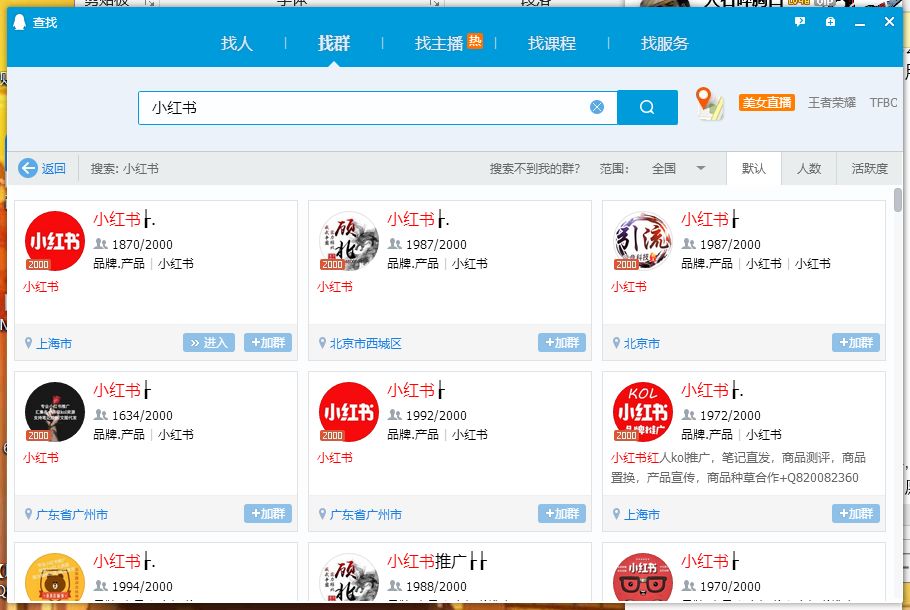Expand the 范围 全国 dropdown
This screenshot has width=910, height=610.
click(678, 168)
